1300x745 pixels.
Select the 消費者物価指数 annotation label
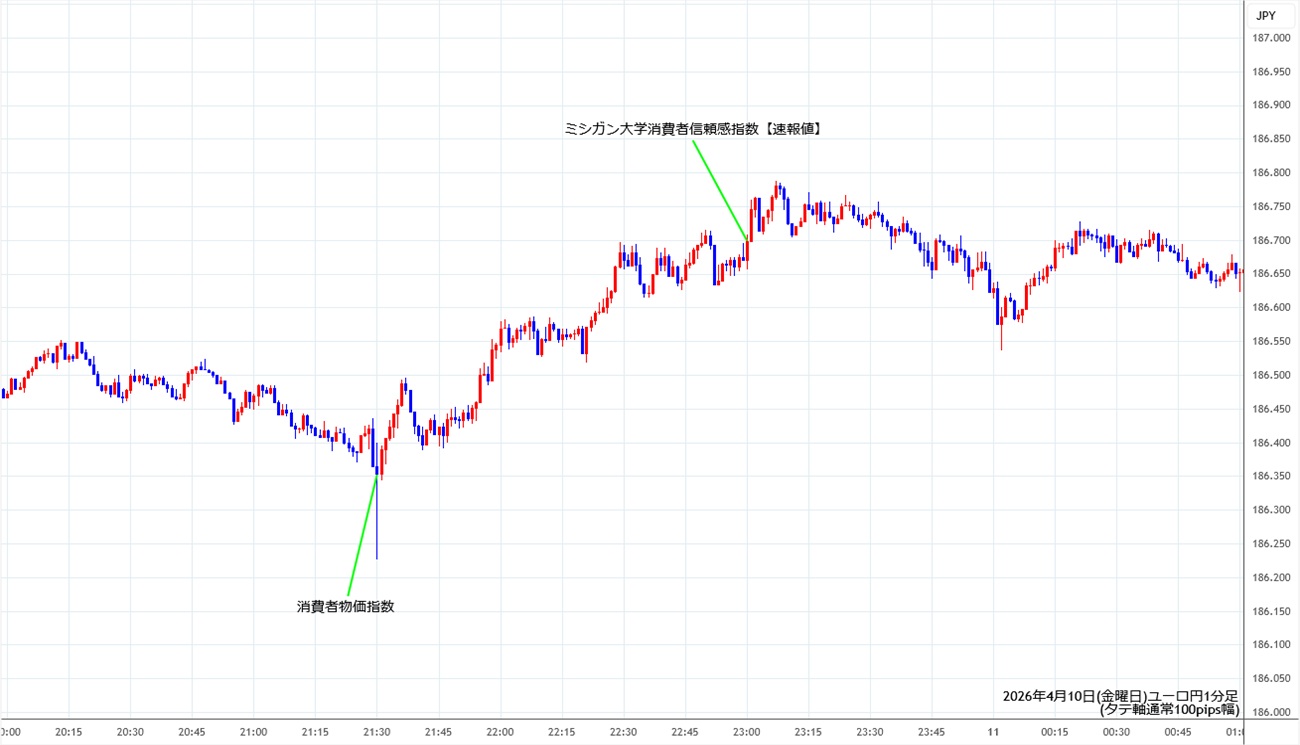345,606
